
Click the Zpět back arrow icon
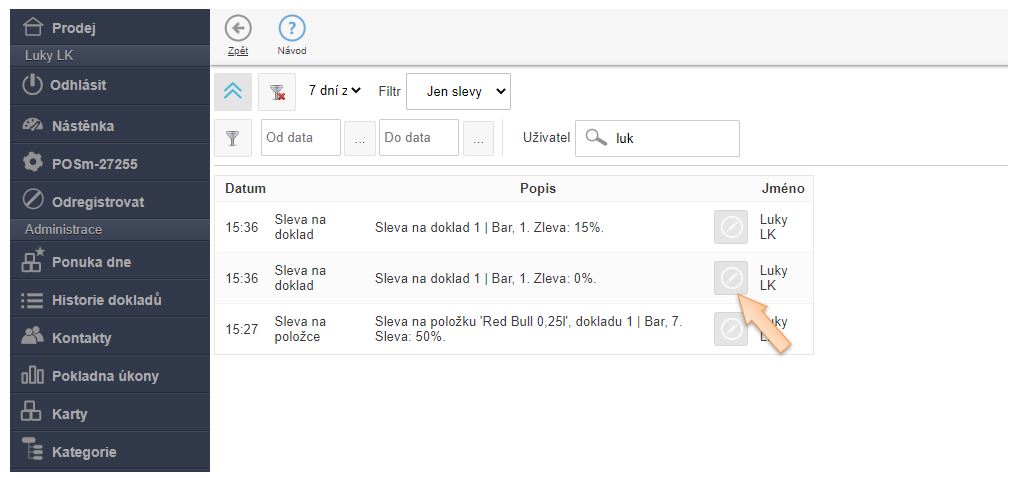pyautogui.click(x=238, y=29)
